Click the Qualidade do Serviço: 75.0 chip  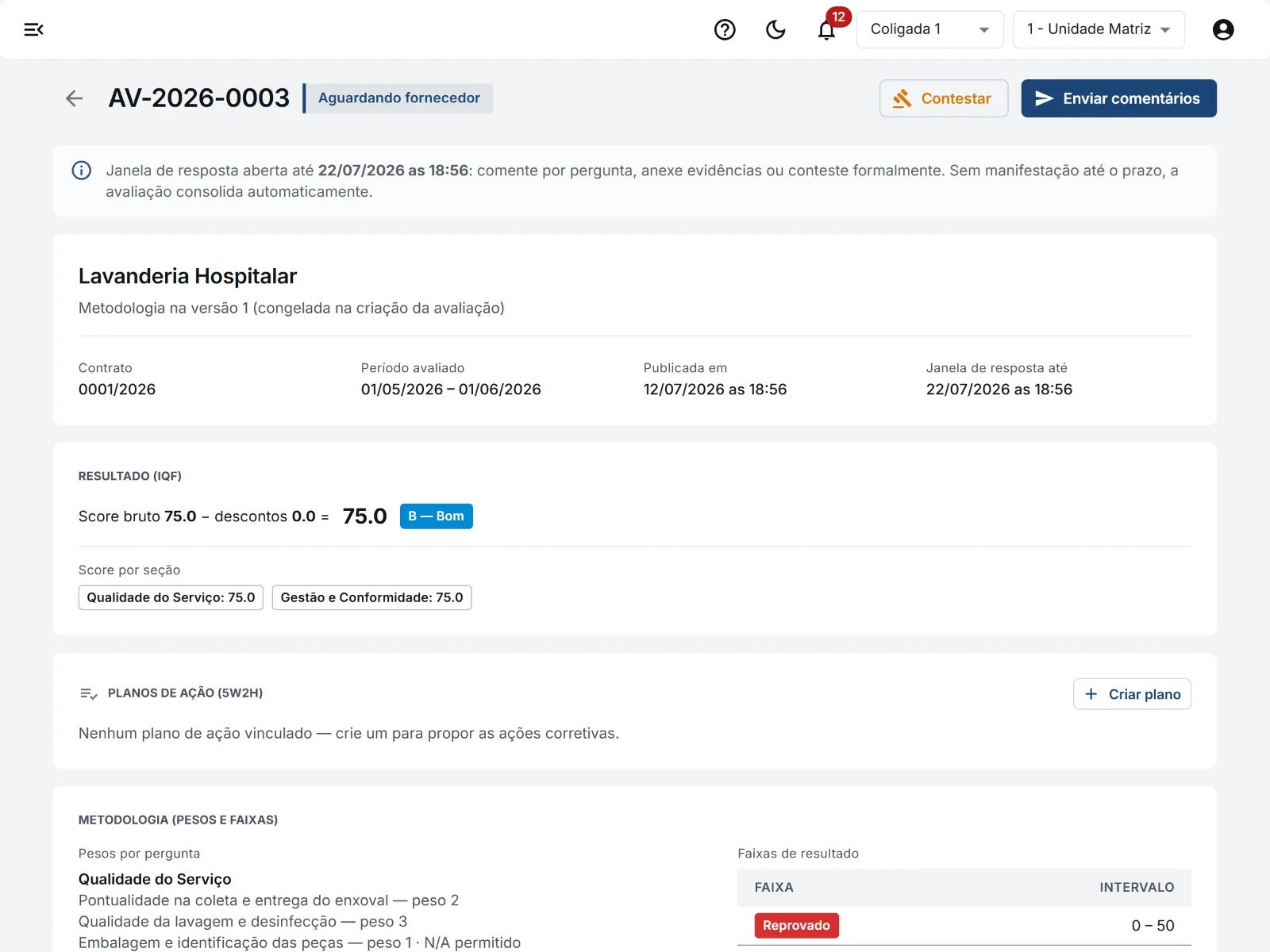[x=171, y=597]
